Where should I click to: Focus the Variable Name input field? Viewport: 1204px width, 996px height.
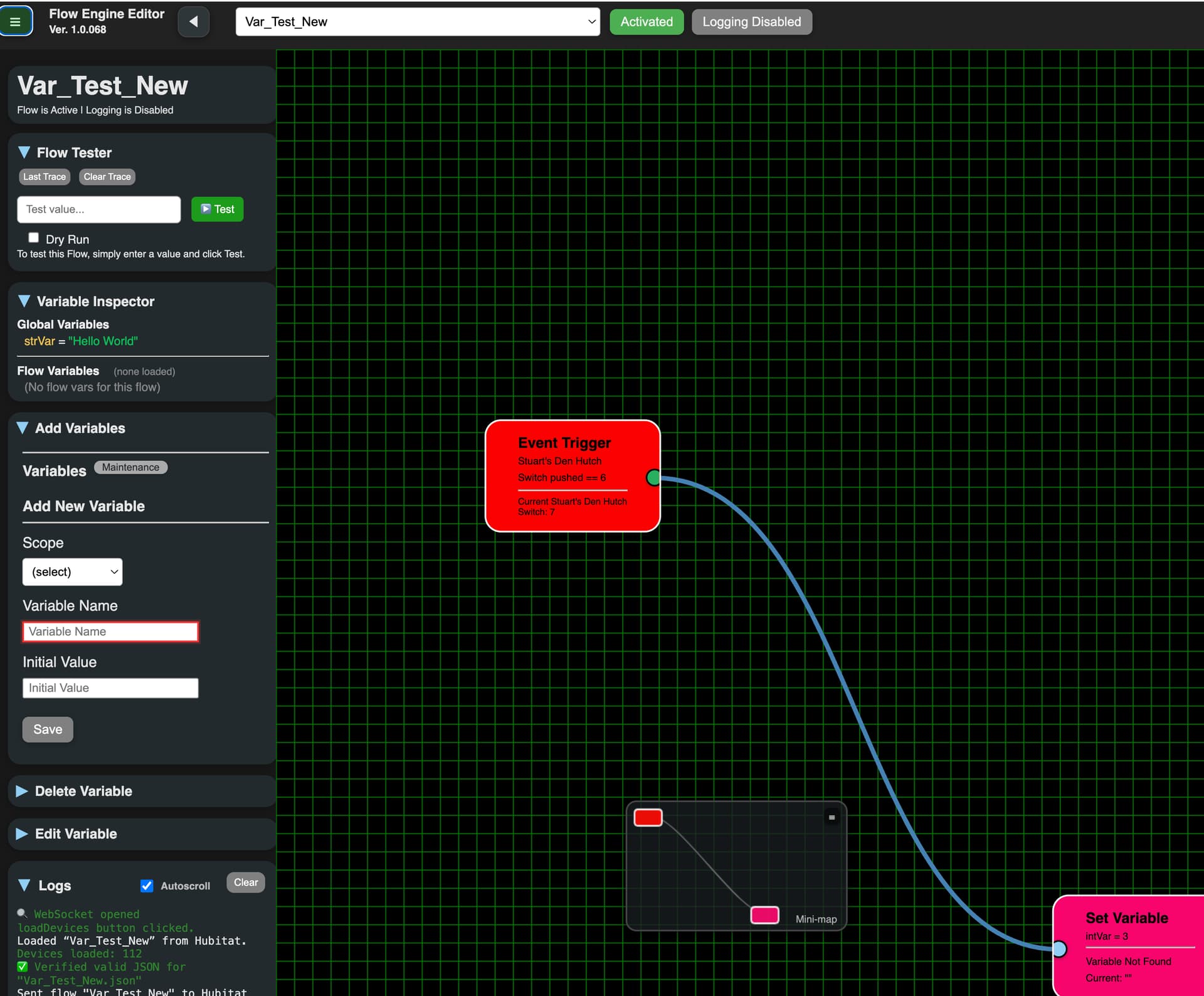110,632
